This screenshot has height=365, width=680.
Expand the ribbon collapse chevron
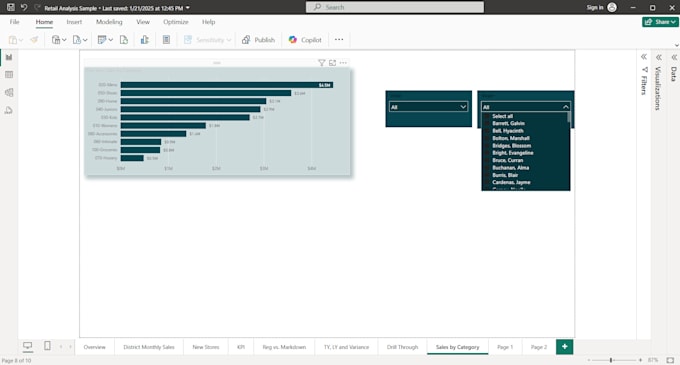coord(677,45)
